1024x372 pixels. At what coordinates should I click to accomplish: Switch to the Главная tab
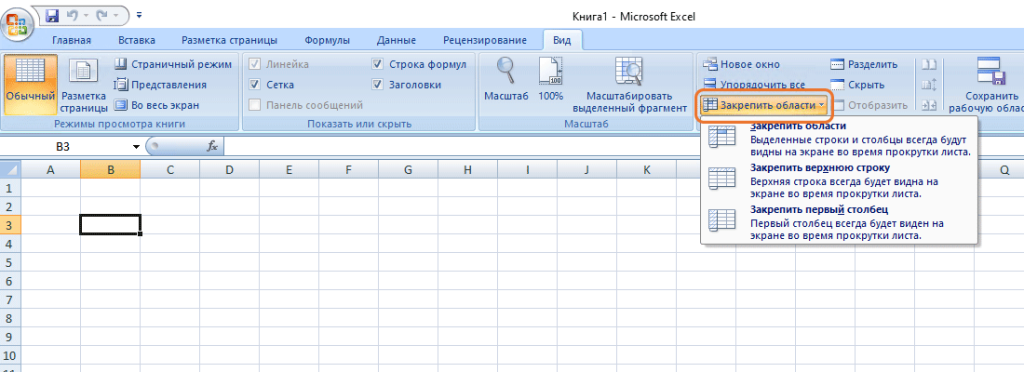pyautogui.click(x=72, y=40)
